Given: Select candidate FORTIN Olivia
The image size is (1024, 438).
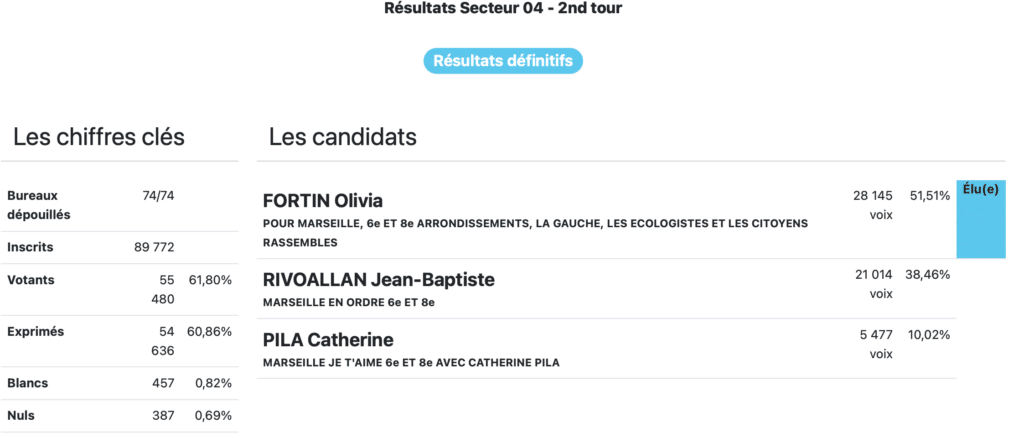Looking at the screenshot, I should 322,200.
